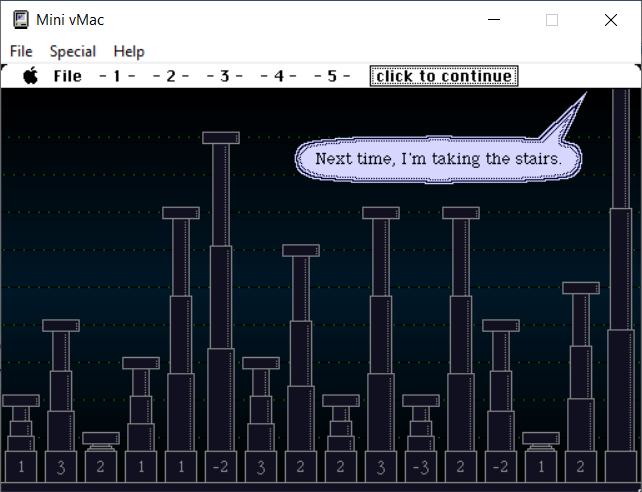Select the '1' box between 2 and 1
642x492 pixels.
141,467
